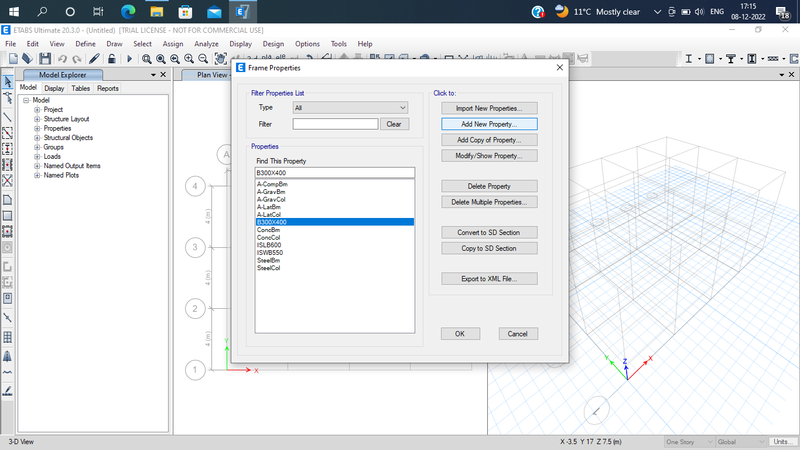Open File Explorer from the taskbar
The width and height of the screenshot is (800, 450).
click(x=157, y=11)
